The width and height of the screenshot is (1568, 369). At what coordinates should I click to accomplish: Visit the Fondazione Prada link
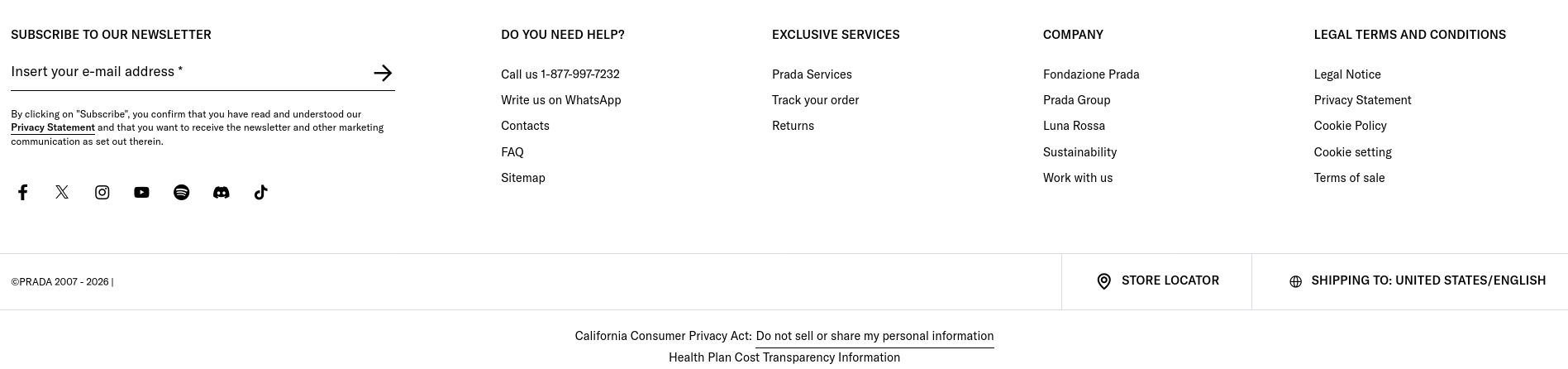(1090, 74)
